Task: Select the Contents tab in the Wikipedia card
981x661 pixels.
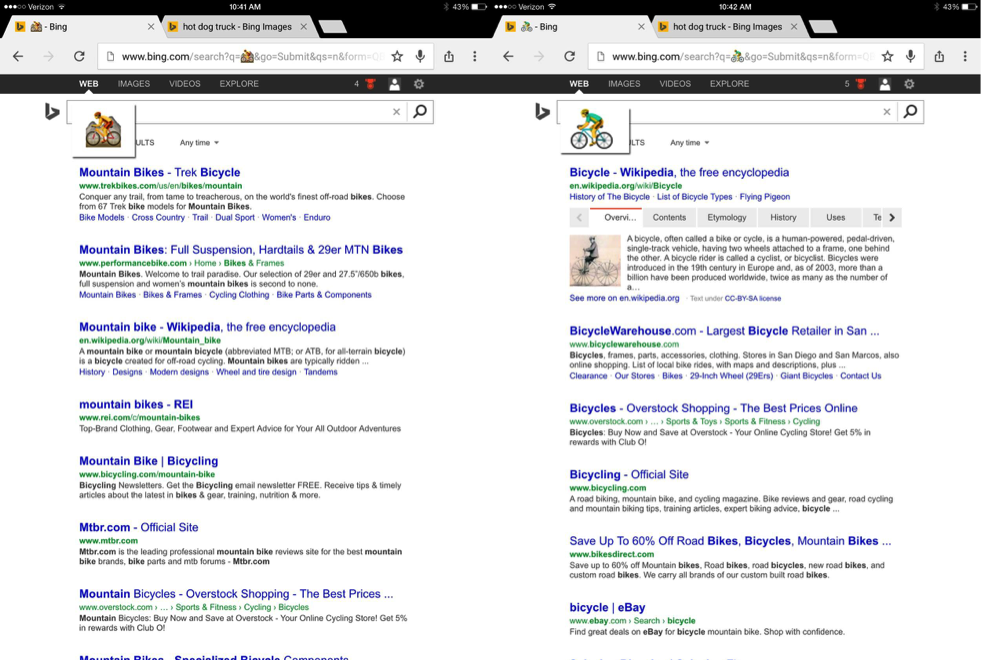Action: 669,218
